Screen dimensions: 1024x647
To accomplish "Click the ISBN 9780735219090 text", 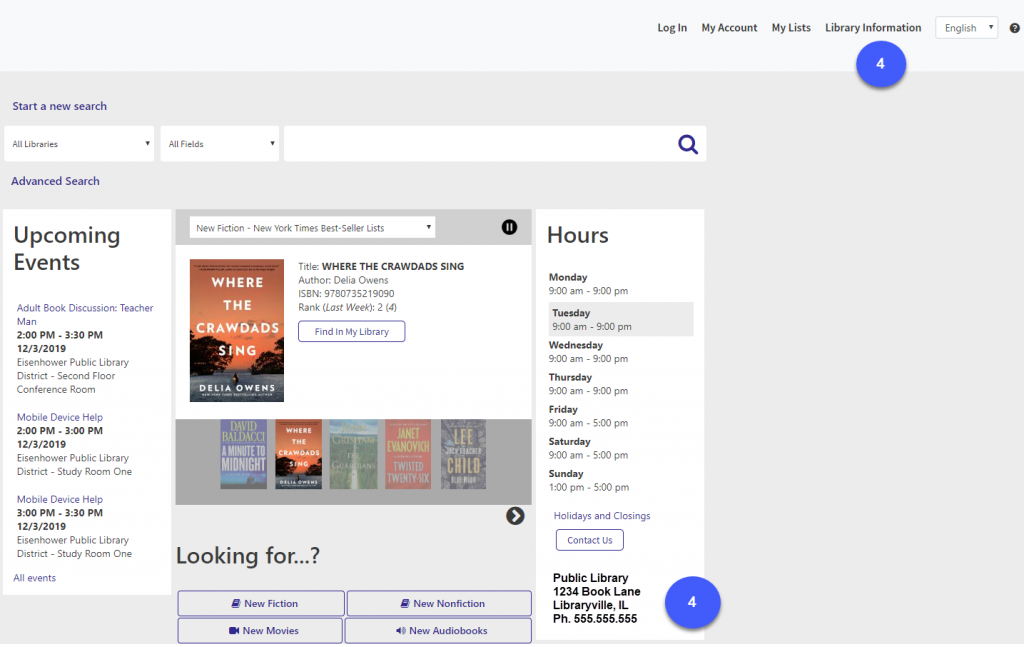I will (346, 294).
